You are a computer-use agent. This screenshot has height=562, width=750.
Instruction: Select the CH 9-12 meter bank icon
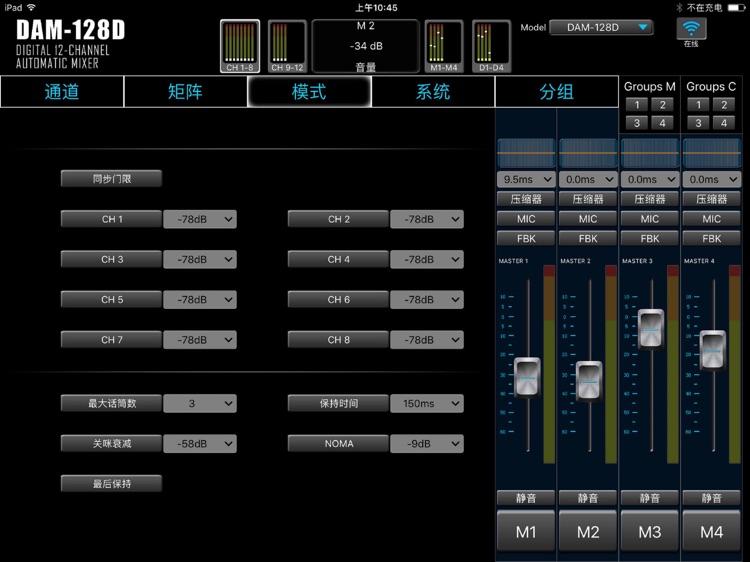click(287, 46)
